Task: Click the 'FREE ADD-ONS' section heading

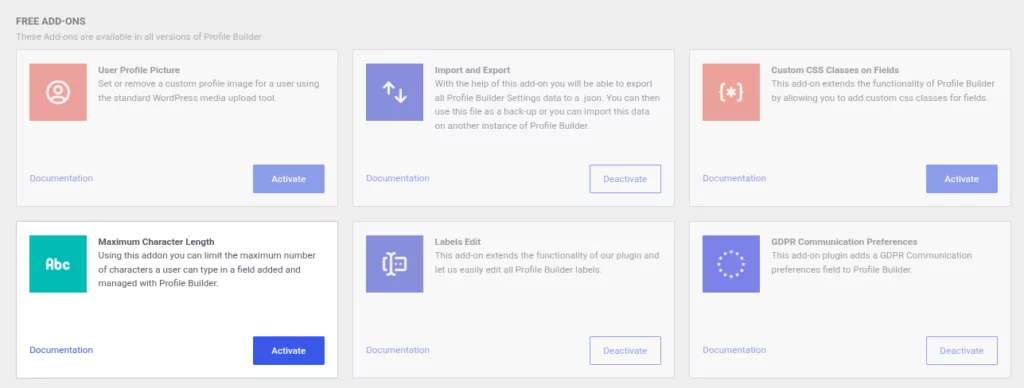Action: pyautogui.click(x=51, y=22)
